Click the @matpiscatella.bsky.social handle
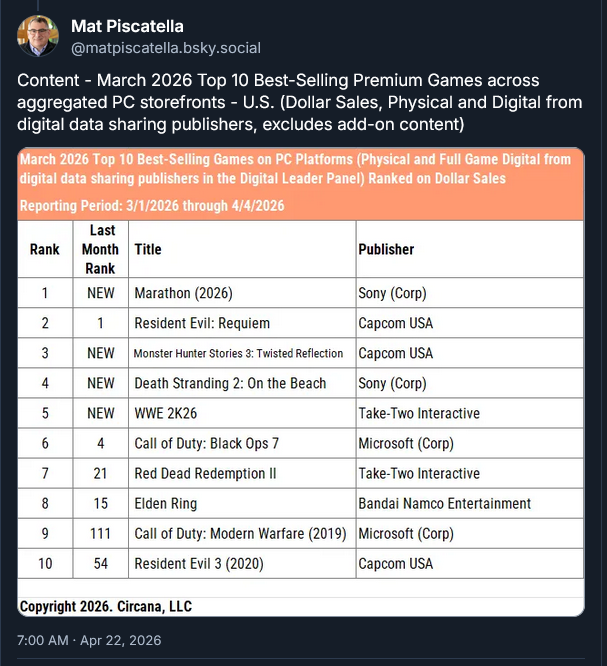The image size is (607, 666). point(166,48)
